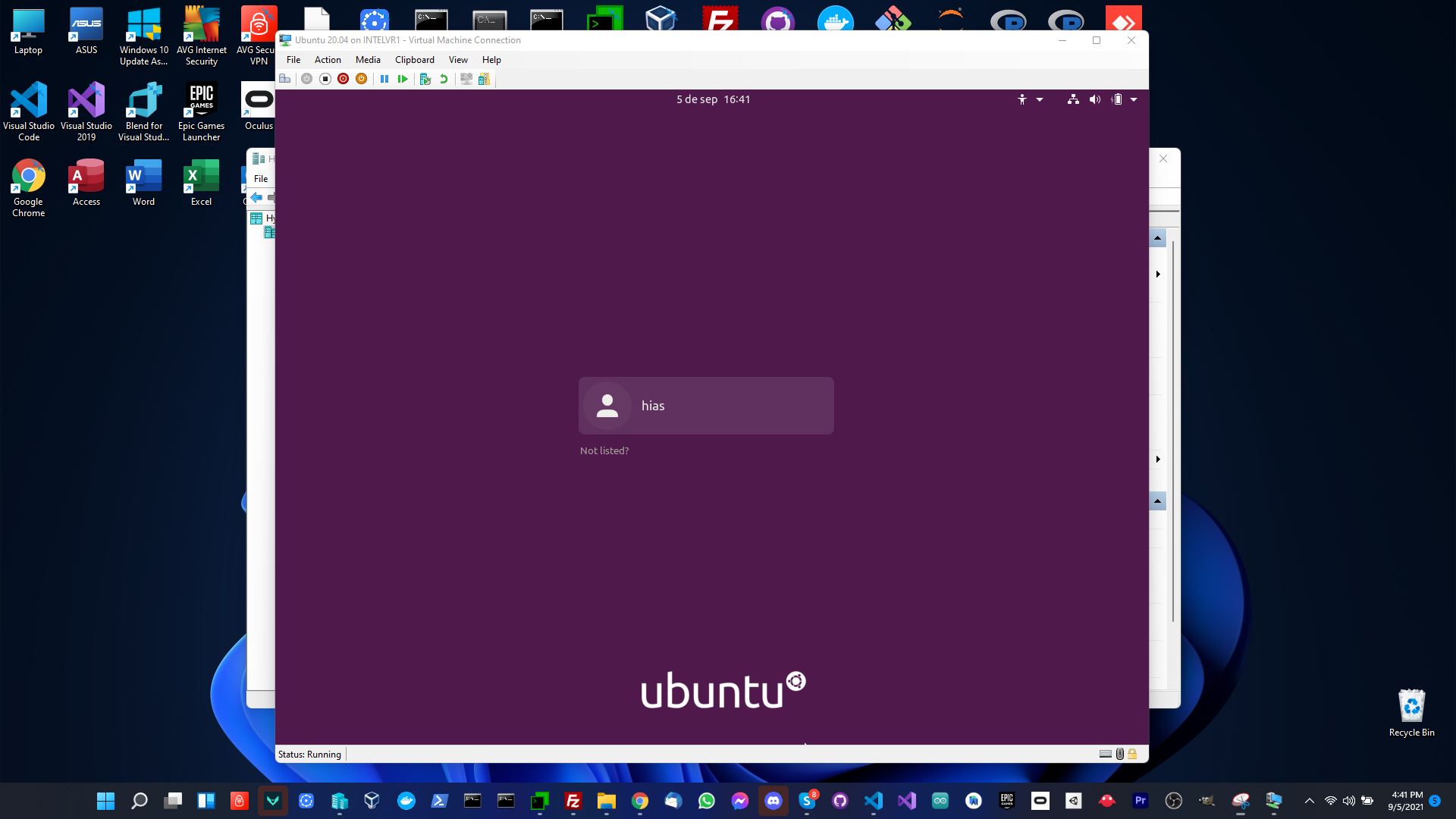Open Discord from the taskbar
Viewport: 1456px width, 819px height.
tap(773, 801)
